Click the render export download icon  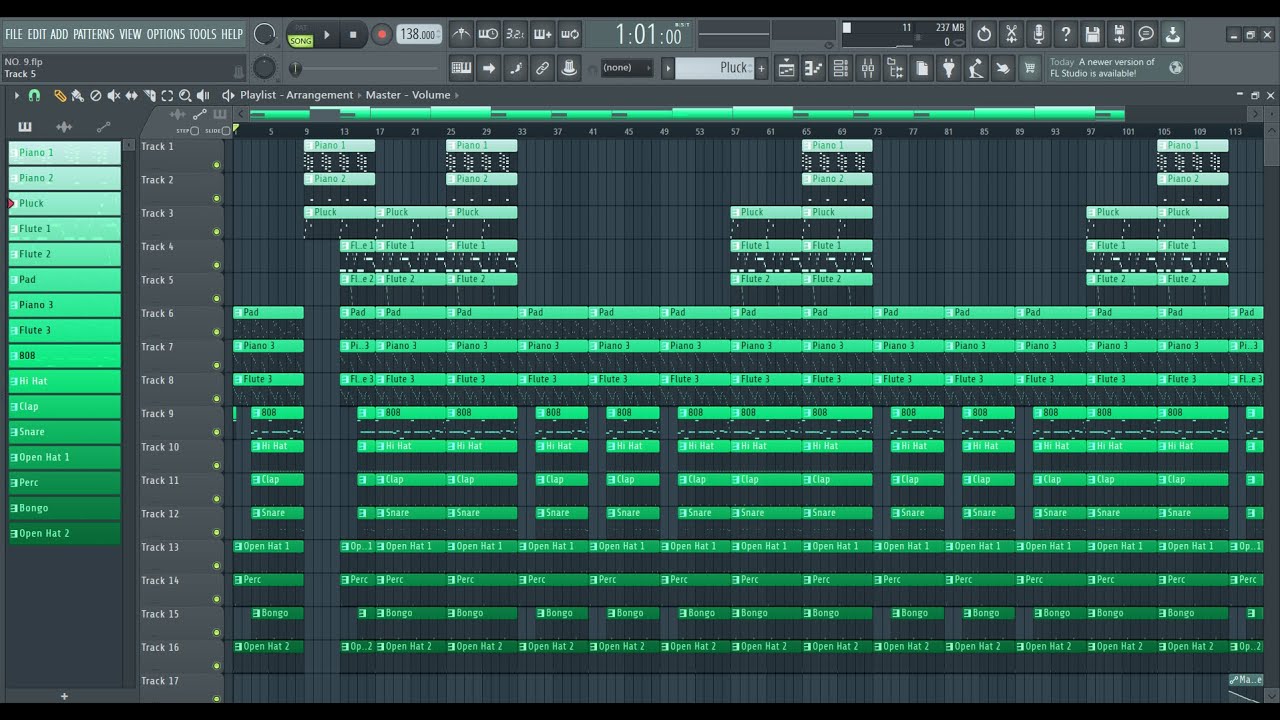pyautogui.click(x=1173, y=34)
